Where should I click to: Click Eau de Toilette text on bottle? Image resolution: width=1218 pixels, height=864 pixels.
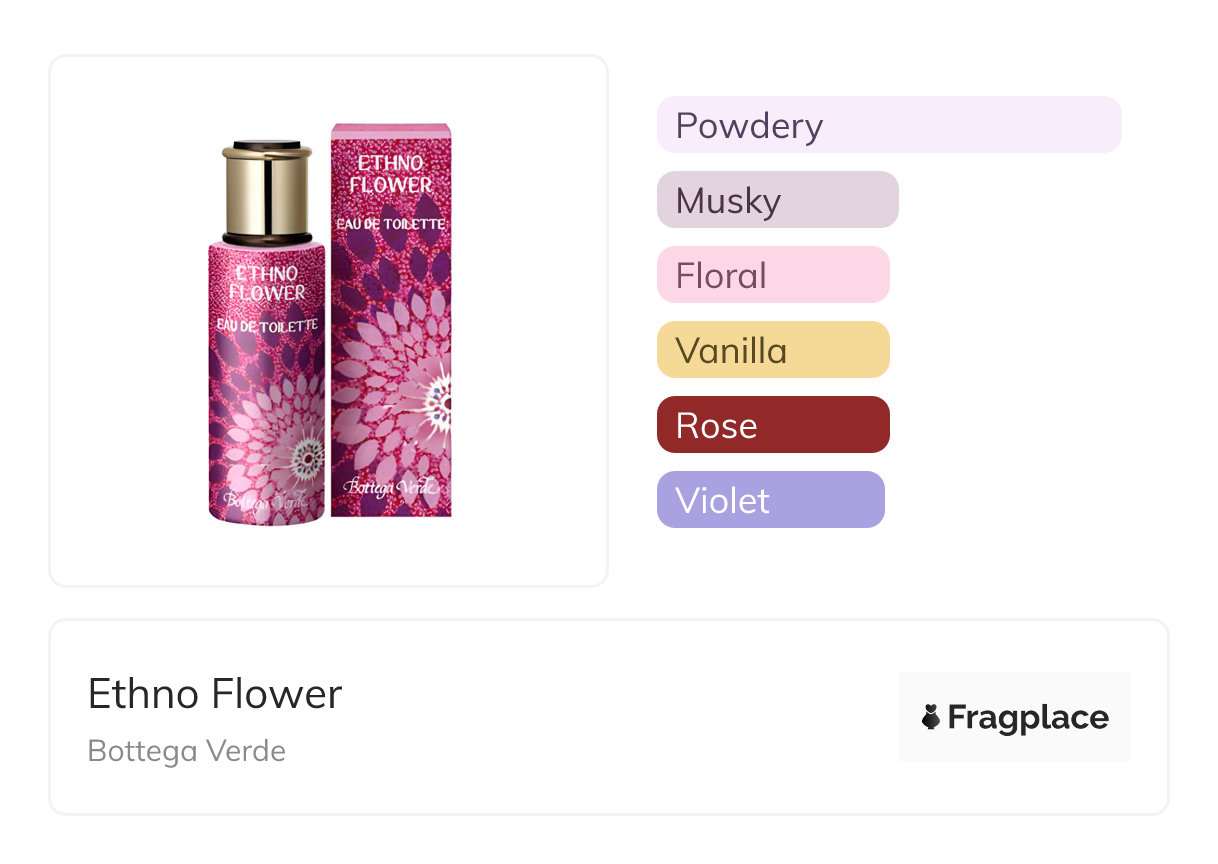click(267, 325)
